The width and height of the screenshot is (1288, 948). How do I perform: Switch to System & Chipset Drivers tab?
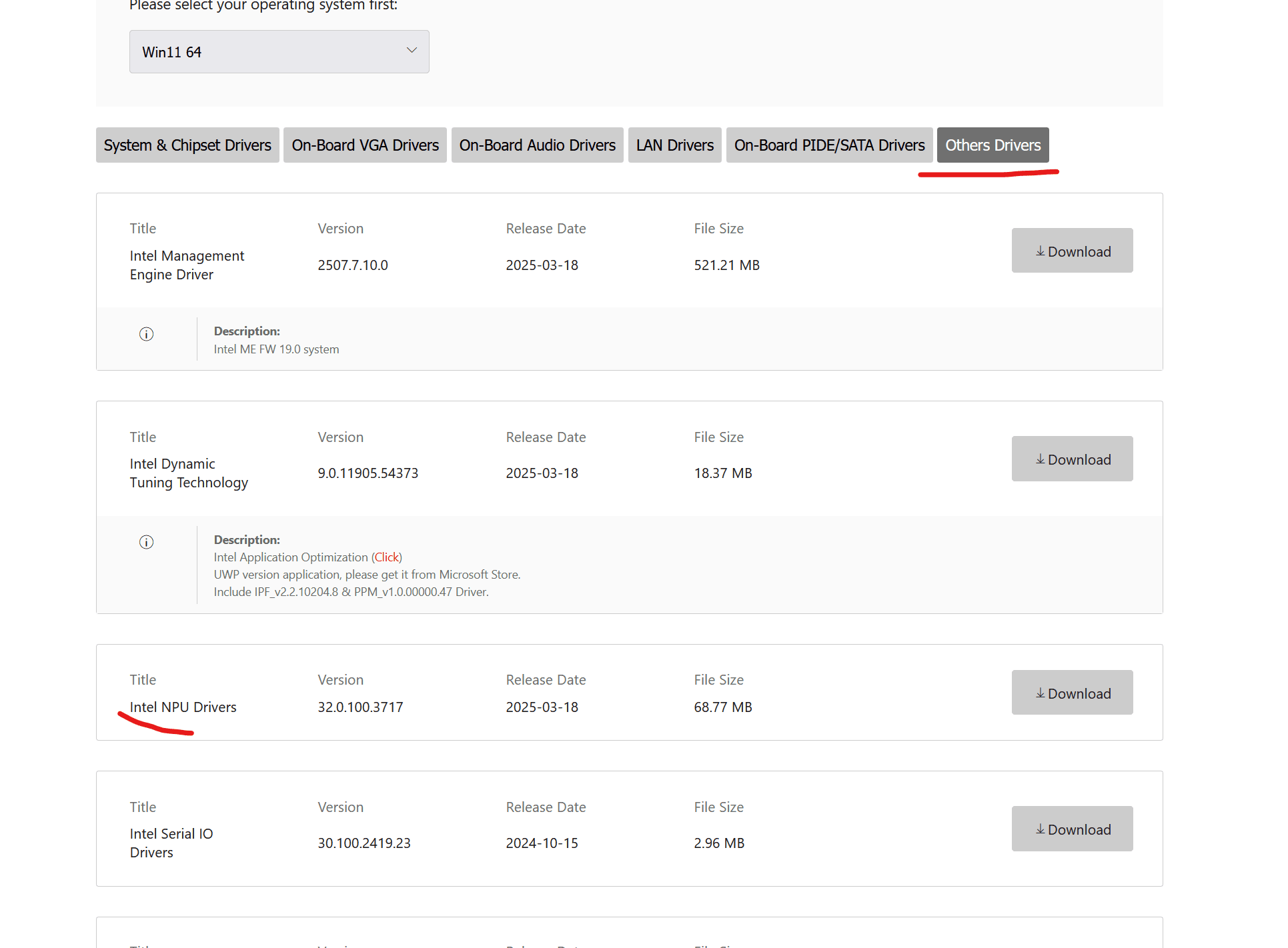[x=187, y=145]
